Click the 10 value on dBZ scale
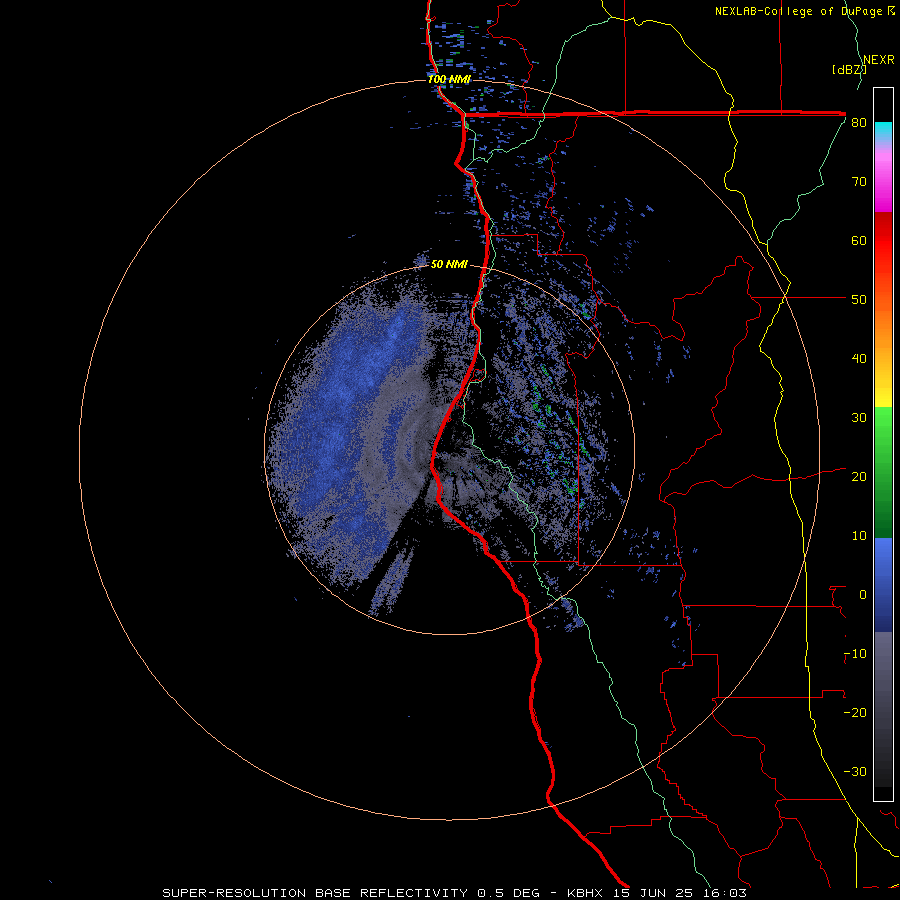Image resolution: width=900 pixels, height=900 pixels. click(859, 536)
